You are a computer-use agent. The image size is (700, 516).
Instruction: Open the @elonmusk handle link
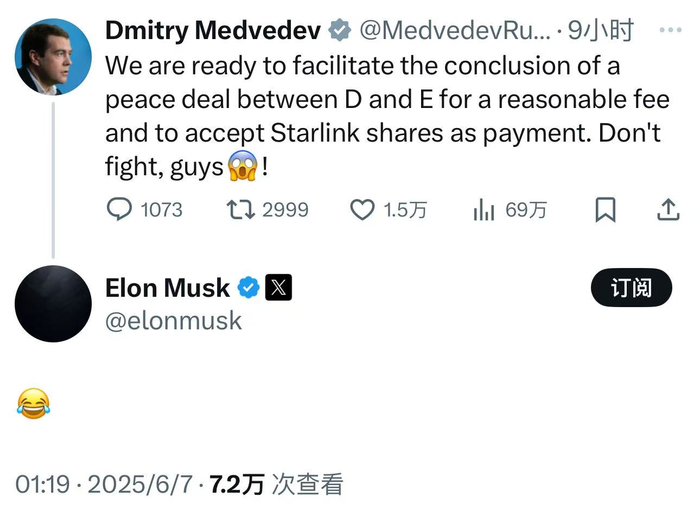click(173, 321)
